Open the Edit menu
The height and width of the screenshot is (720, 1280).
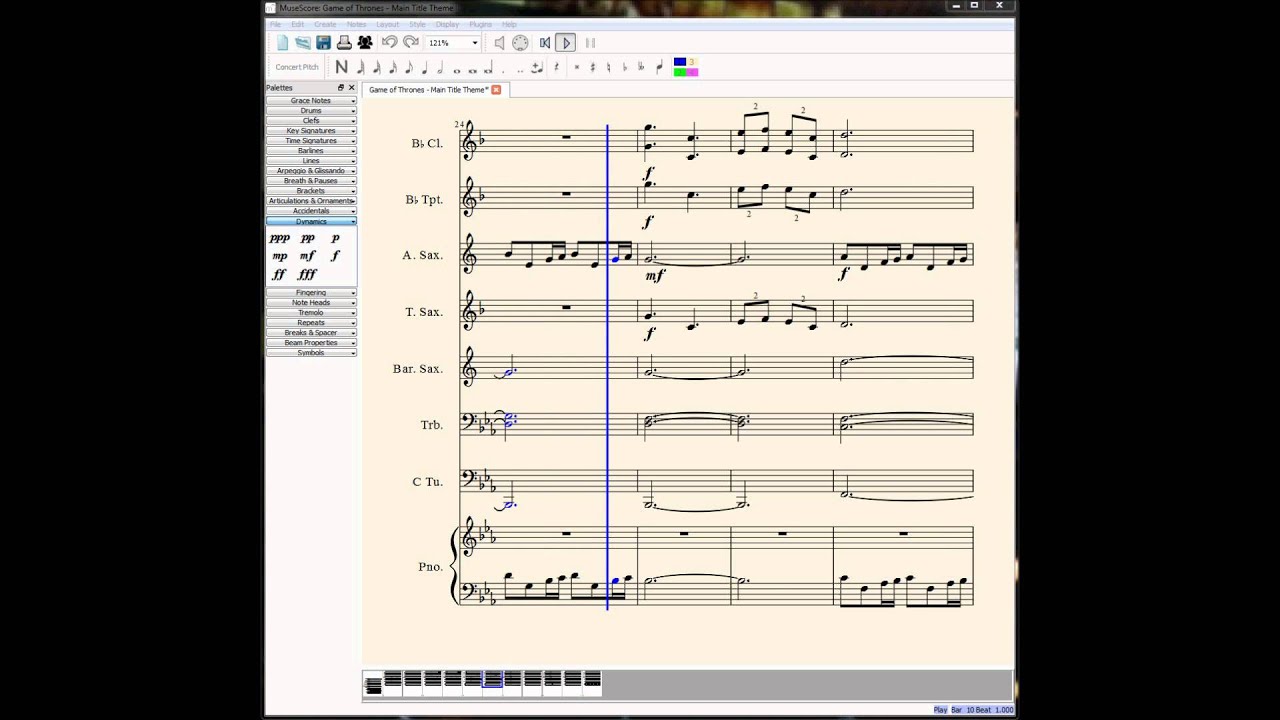click(298, 24)
